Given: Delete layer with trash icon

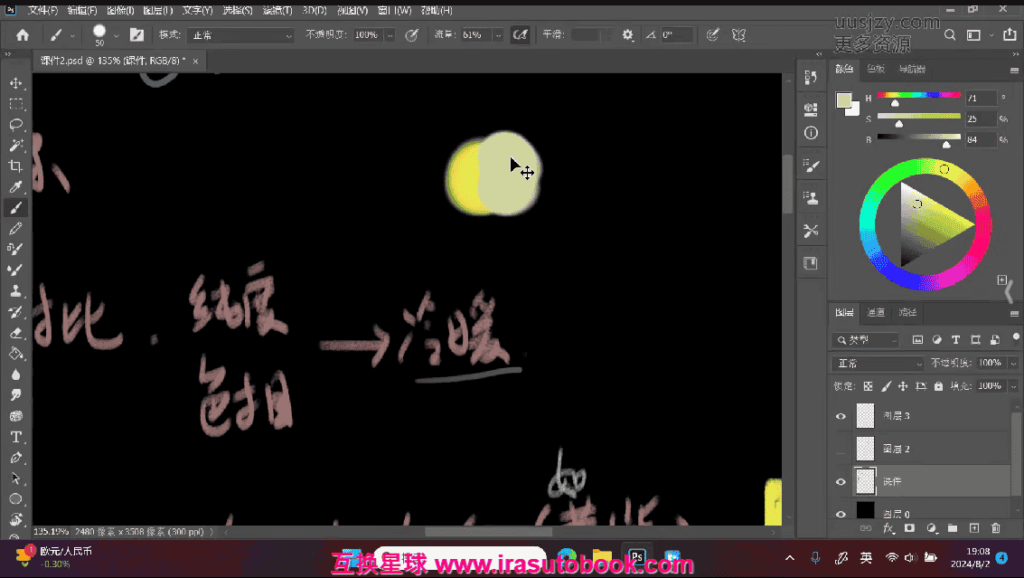Looking at the screenshot, I should click(x=995, y=528).
